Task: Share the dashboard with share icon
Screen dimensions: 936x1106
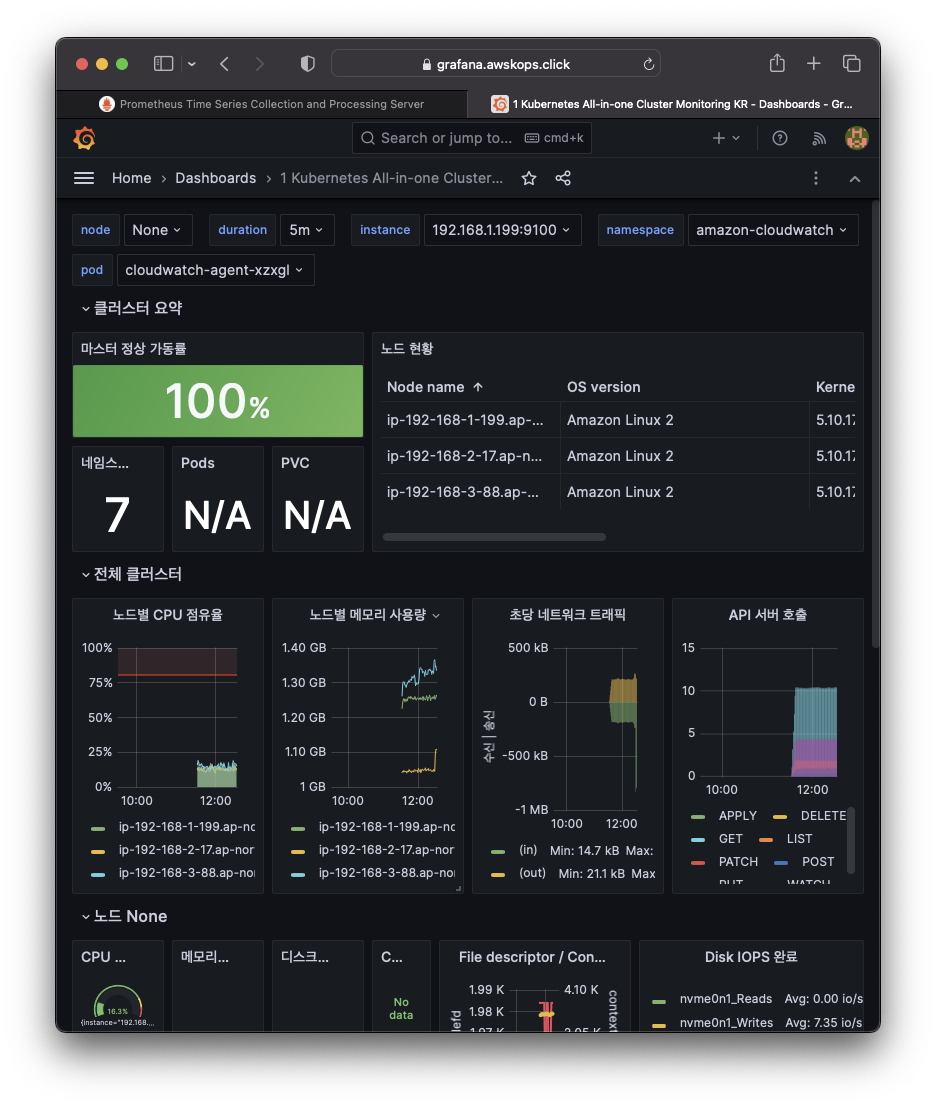Action: click(563, 178)
